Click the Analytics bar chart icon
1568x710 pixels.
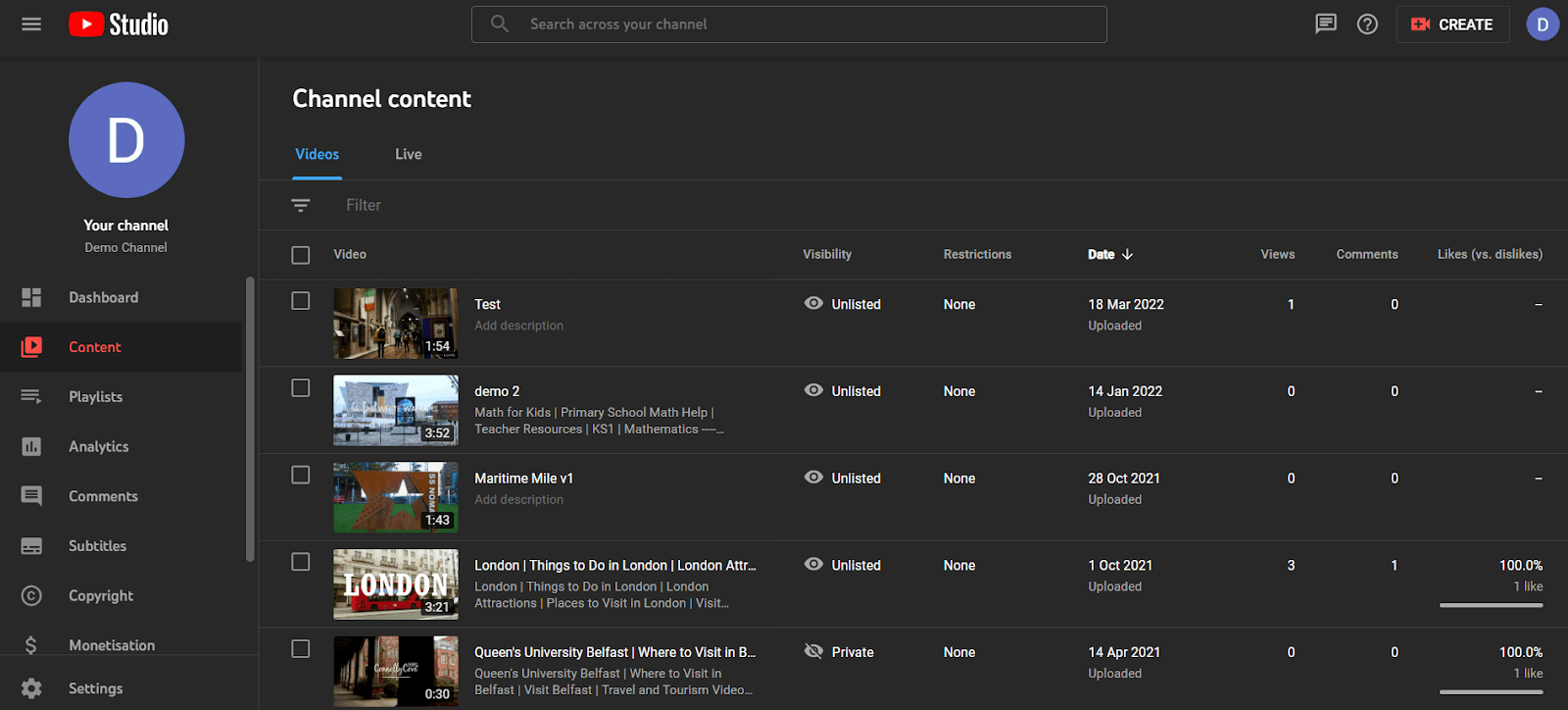tap(31, 446)
